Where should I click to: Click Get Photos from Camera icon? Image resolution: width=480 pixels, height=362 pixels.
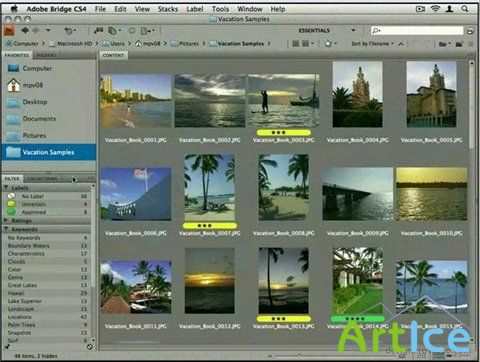pyautogui.click(x=98, y=31)
